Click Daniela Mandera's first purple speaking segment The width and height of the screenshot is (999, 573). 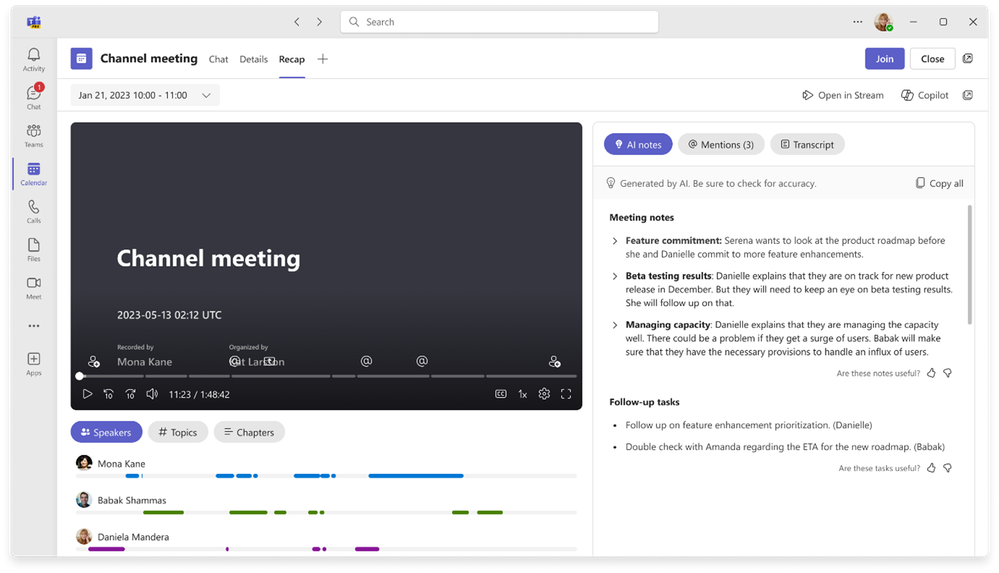(x=106, y=549)
